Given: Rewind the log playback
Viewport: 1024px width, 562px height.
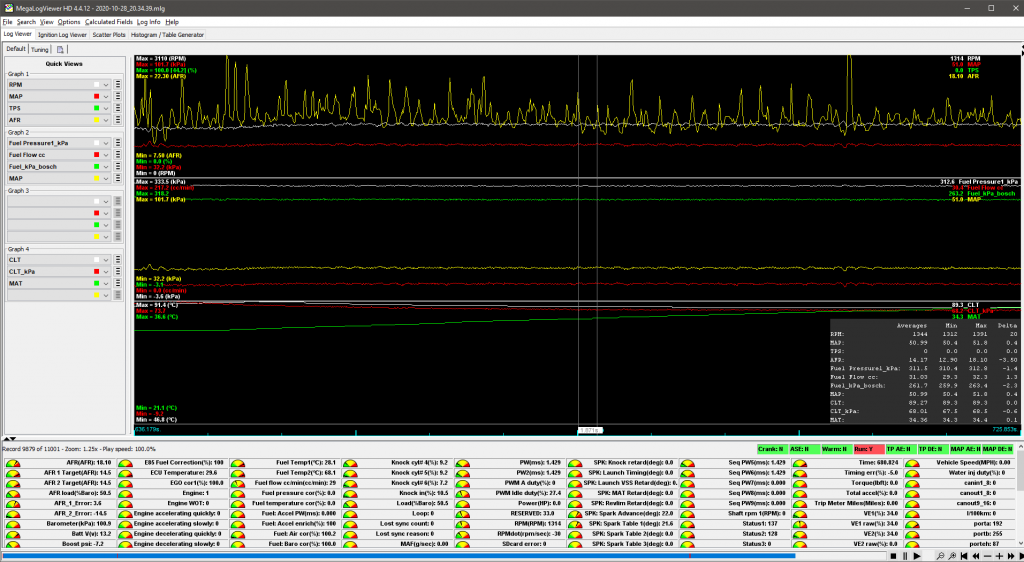Looking at the screenshot, I should [976, 556].
